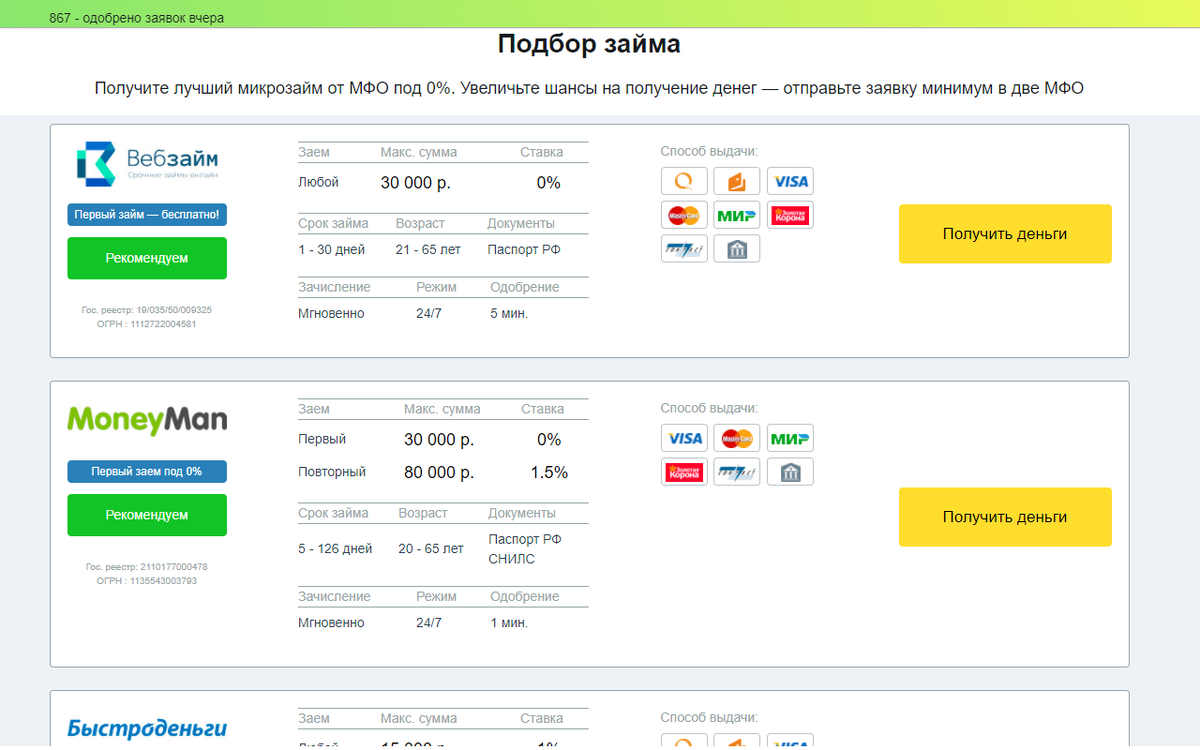Click '1 мин.' approval time
1200x750 pixels.
point(509,623)
